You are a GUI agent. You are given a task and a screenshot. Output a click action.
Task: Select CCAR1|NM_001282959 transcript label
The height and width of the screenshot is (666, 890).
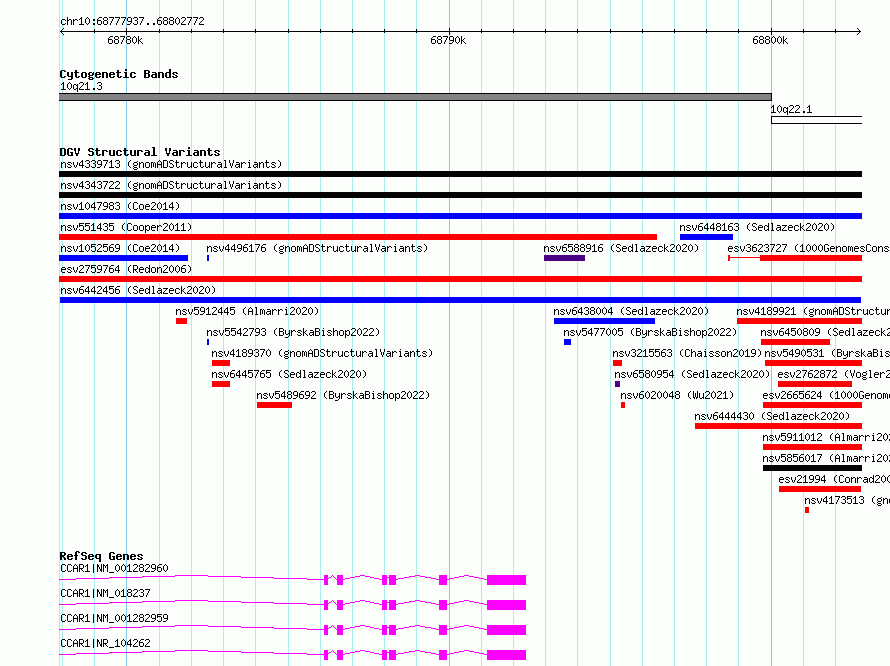click(x=114, y=618)
